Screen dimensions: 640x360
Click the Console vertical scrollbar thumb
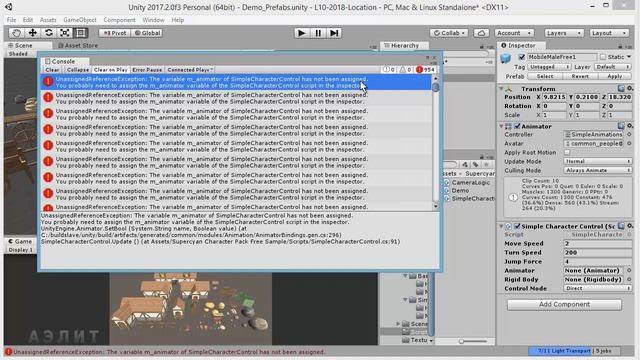coord(436,87)
